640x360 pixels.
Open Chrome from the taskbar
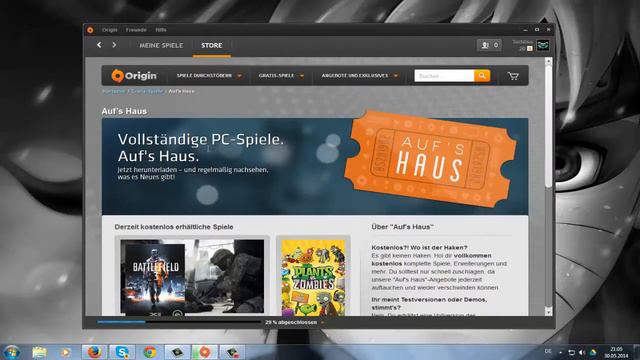click(x=149, y=352)
